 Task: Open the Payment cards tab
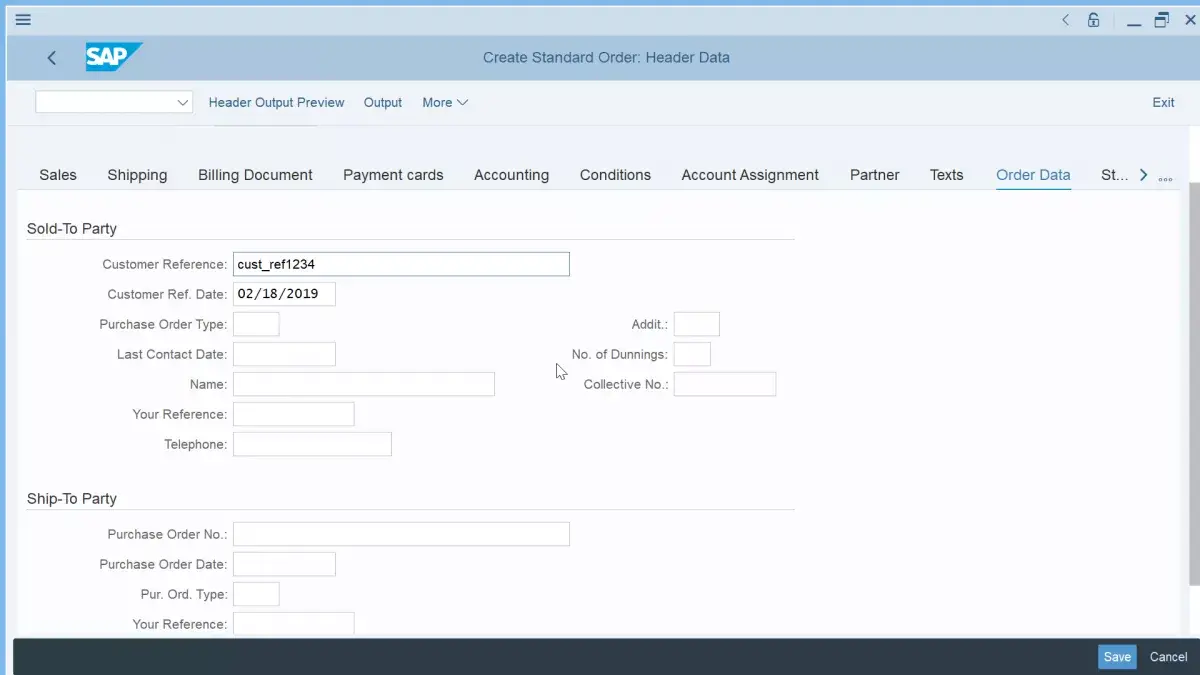tap(393, 174)
